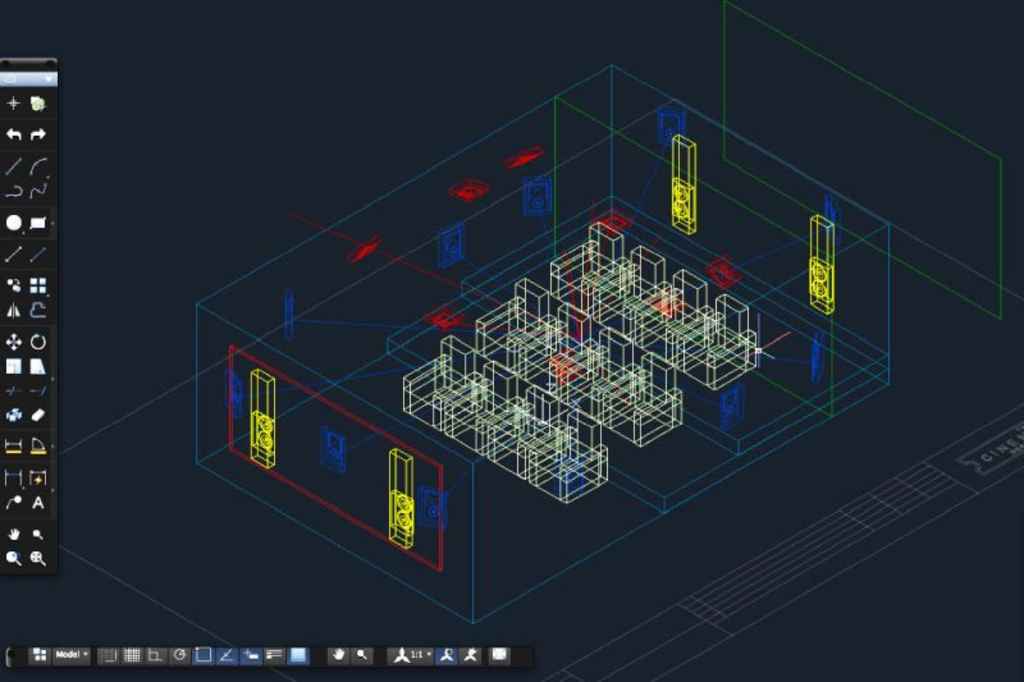Viewport: 1024px width, 682px height.
Task: Select the Move tool
Action: pyautogui.click(x=14, y=342)
